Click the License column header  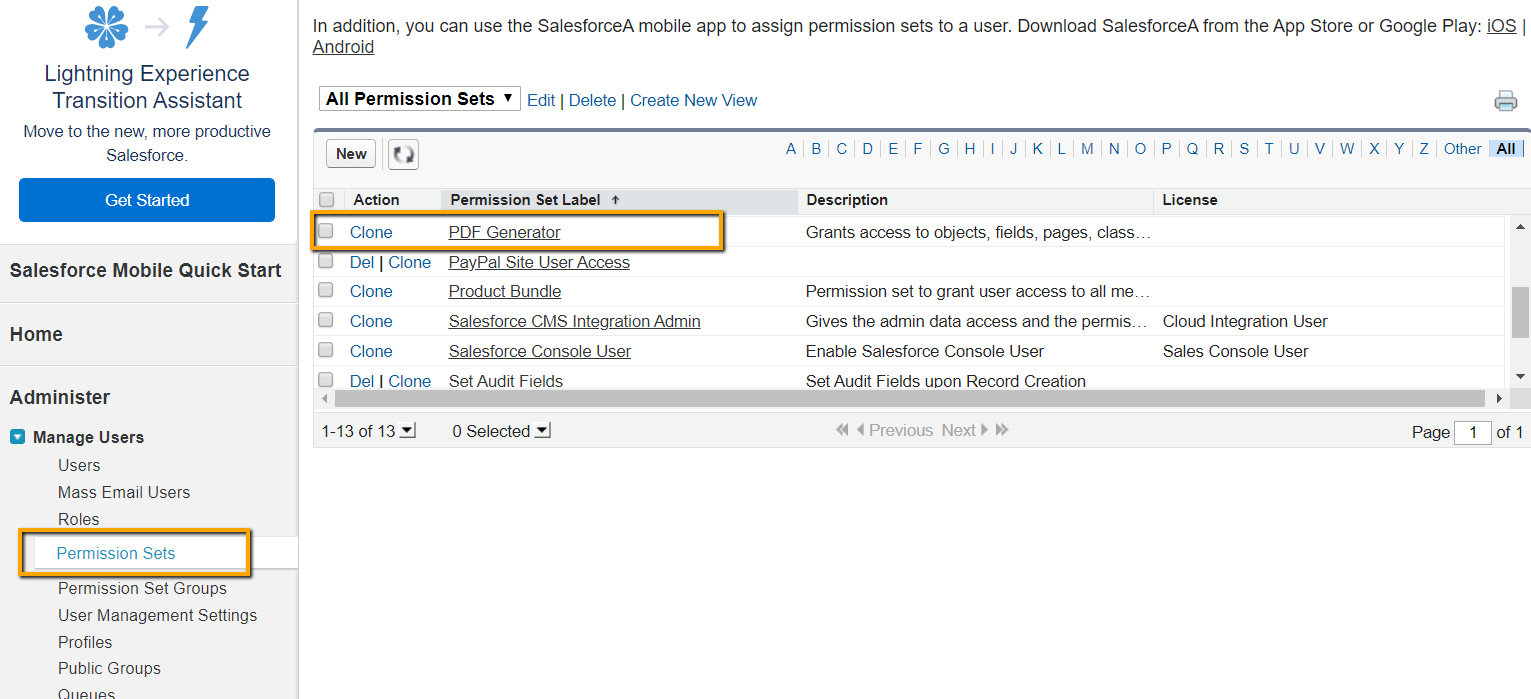click(x=1190, y=200)
